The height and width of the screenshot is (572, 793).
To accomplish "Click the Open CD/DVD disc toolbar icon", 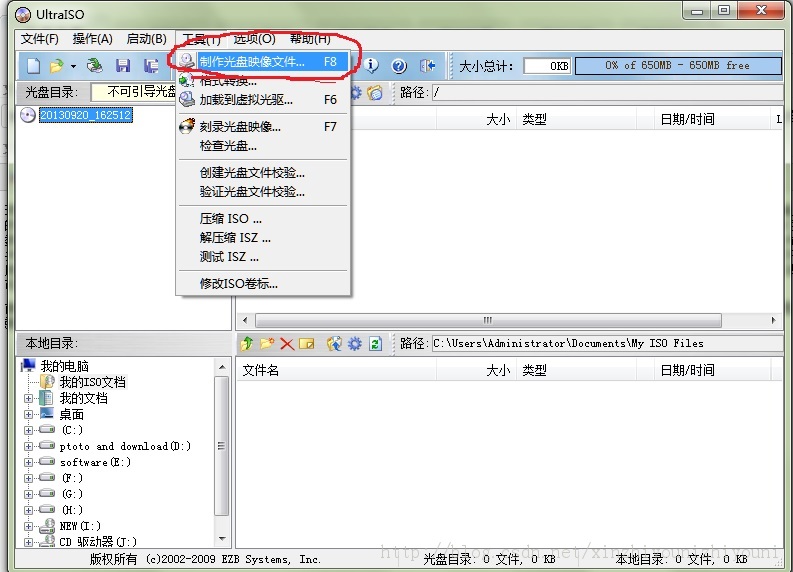I will pos(94,65).
